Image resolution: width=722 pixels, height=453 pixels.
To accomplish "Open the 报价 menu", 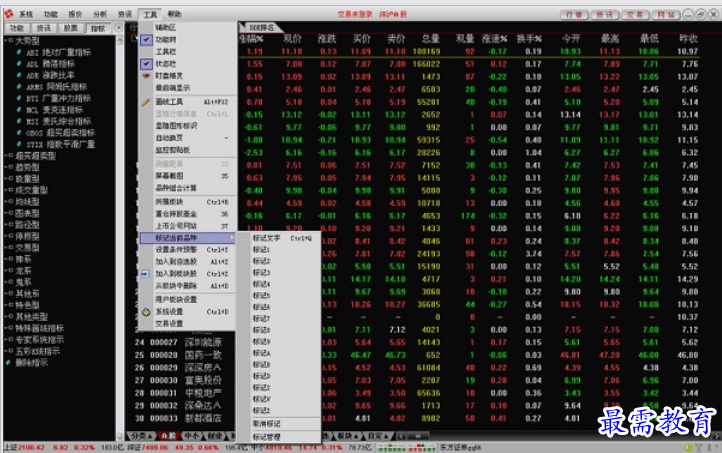I will point(75,14).
